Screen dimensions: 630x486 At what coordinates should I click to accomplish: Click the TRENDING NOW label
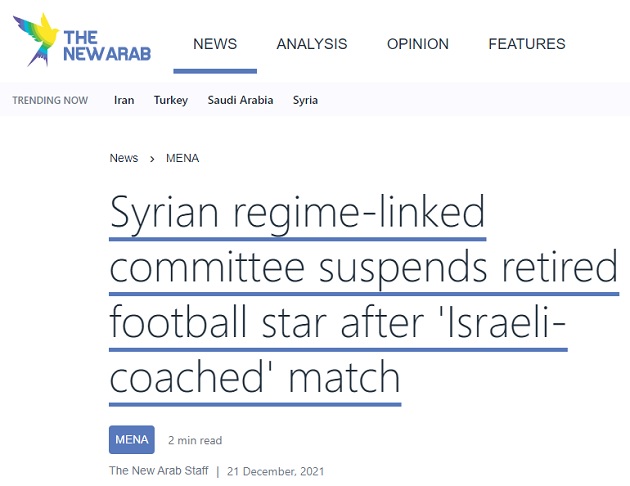(x=50, y=100)
